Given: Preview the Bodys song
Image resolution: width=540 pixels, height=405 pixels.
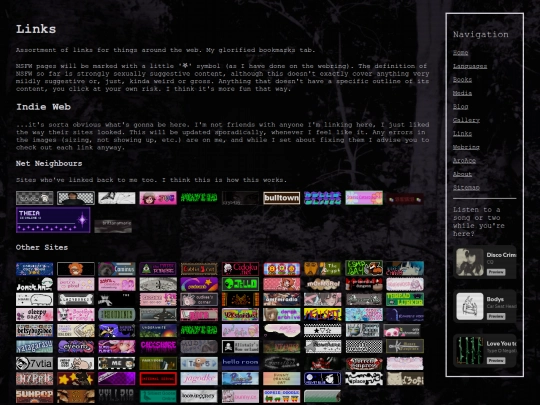Looking at the screenshot, I should [496, 316].
